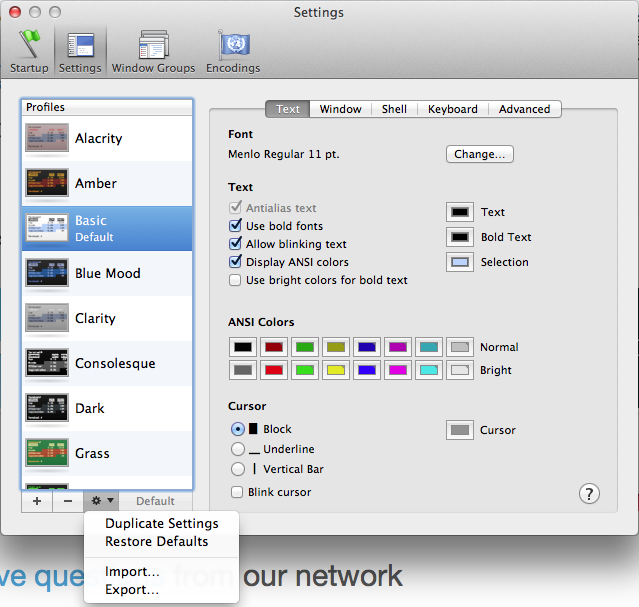Close the Settings window
Image resolution: width=639 pixels, height=607 pixels.
[15, 12]
